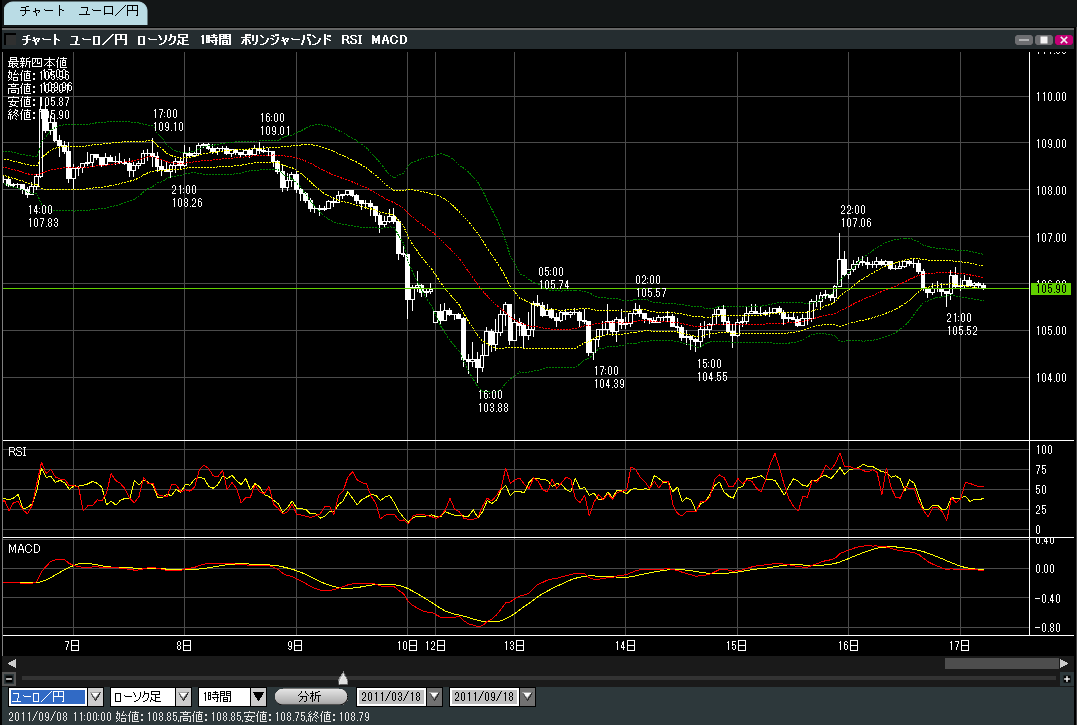Viewport: 1077px width, 725px height.
Task: Click the scroll right arrow below chart
Action: pyautogui.click(x=1064, y=663)
